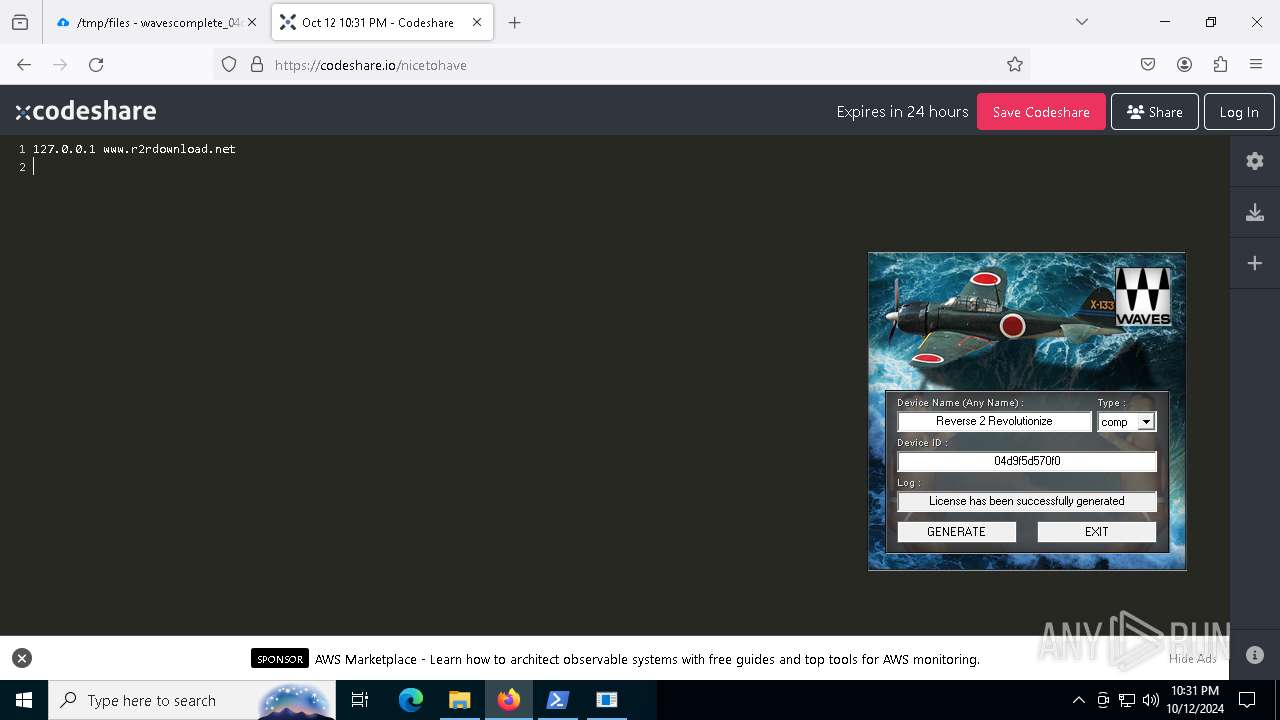Screen dimensions: 1280x720
Task: Open Firefox application menu
Action: (1256, 65)
